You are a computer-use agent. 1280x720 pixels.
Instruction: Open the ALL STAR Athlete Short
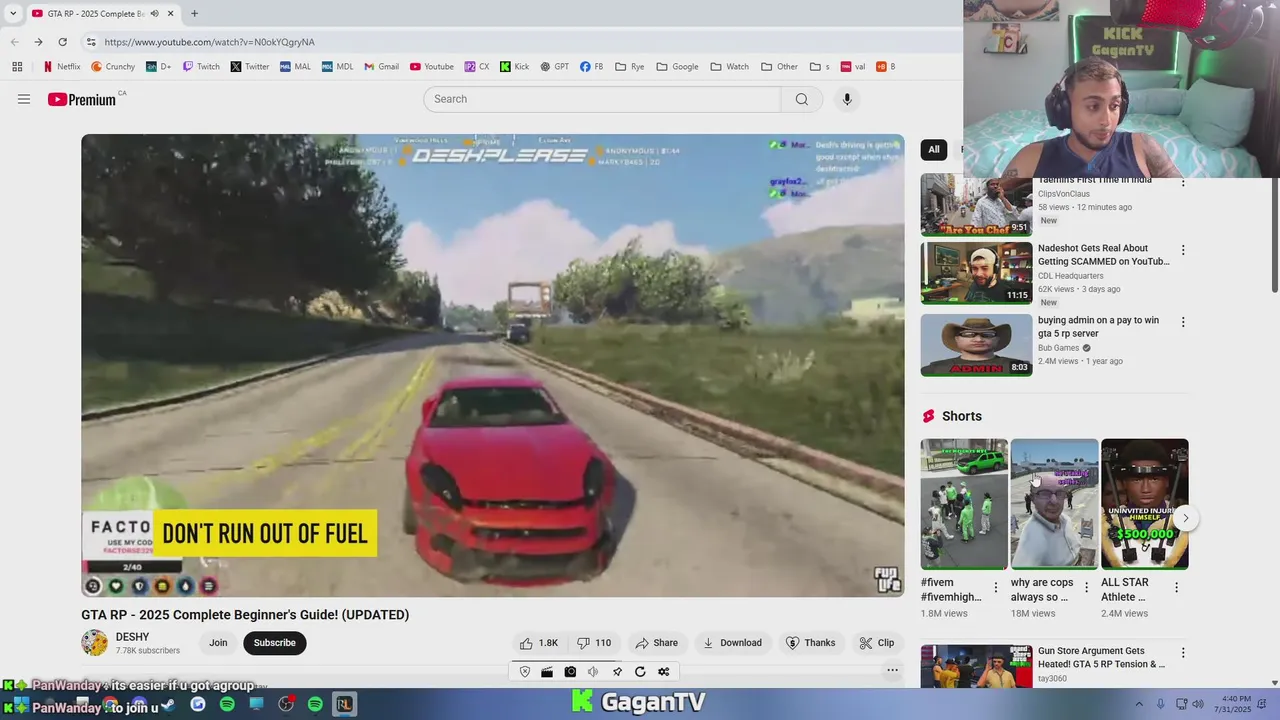1145,504
